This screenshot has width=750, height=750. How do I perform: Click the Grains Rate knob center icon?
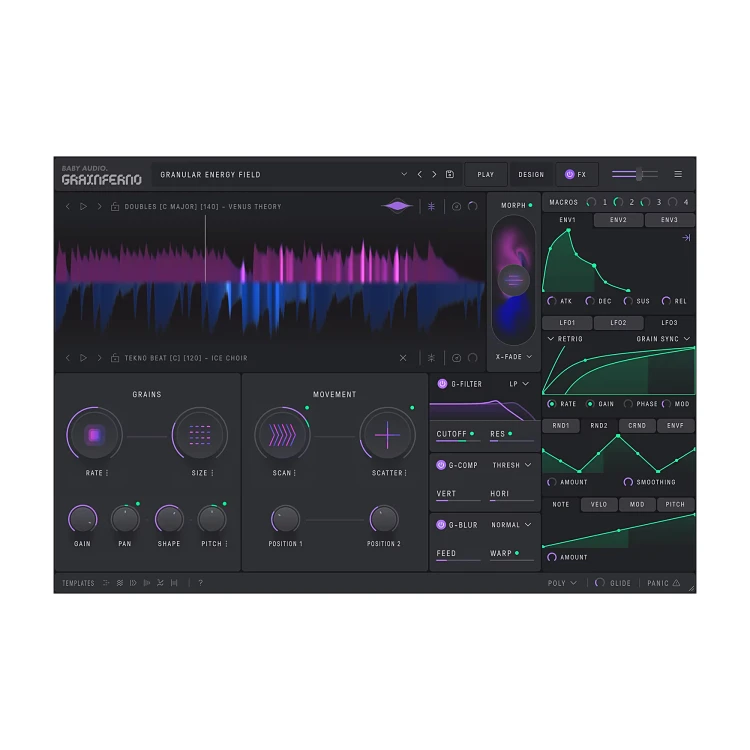point(94,435)
